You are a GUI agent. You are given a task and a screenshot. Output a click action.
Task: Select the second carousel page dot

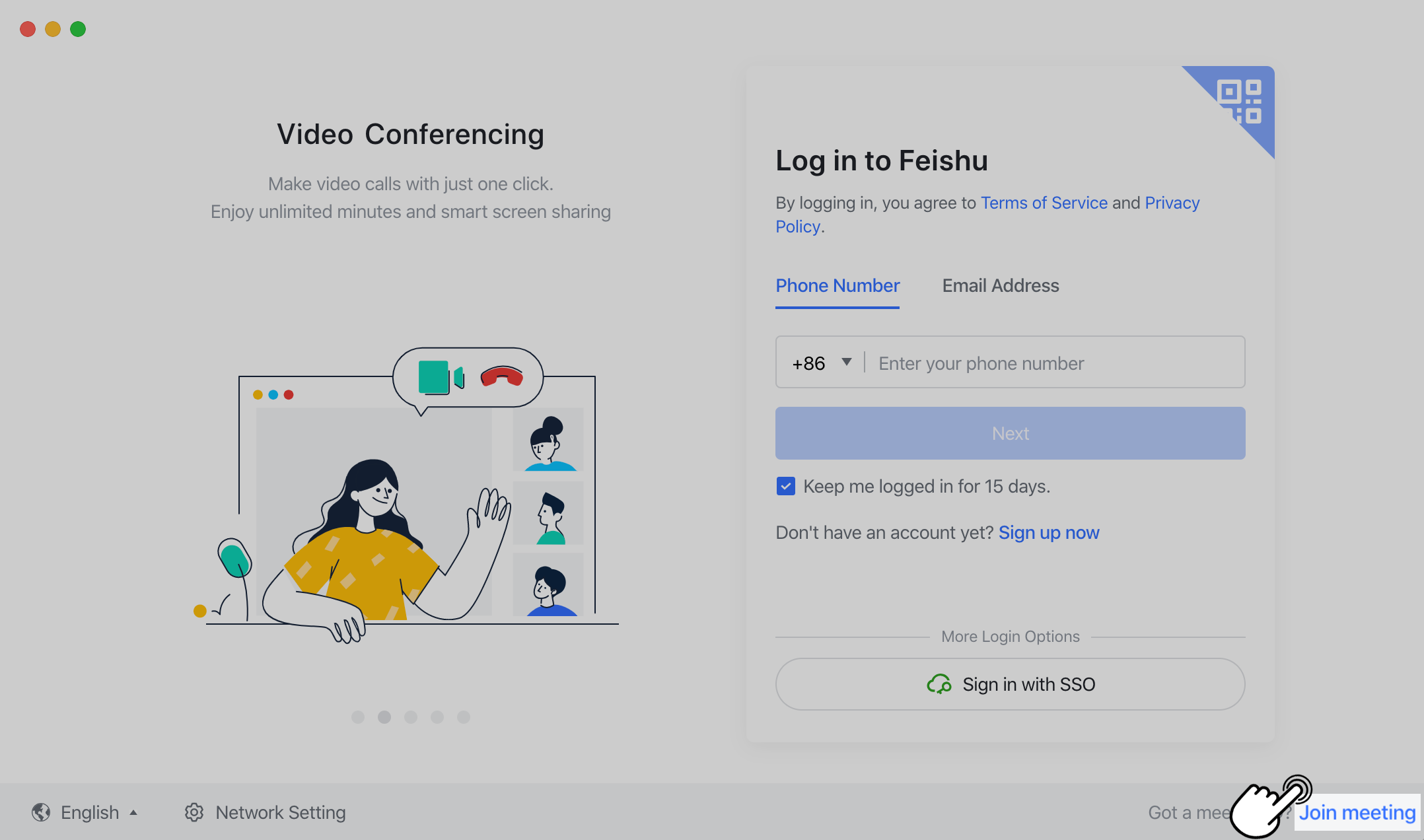[x=384, y=717]
